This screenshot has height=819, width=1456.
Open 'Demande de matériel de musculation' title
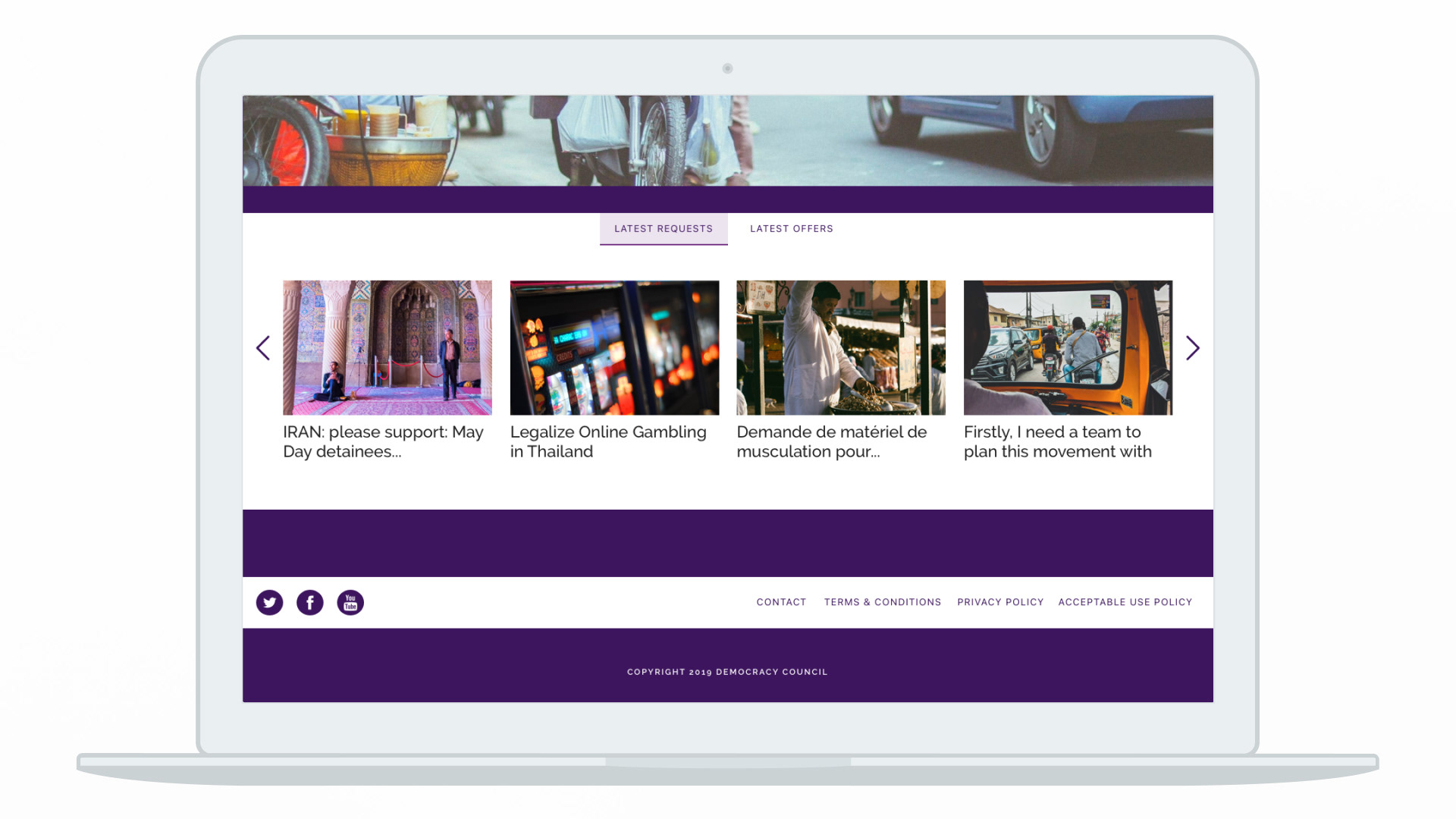tap(831, 441)
